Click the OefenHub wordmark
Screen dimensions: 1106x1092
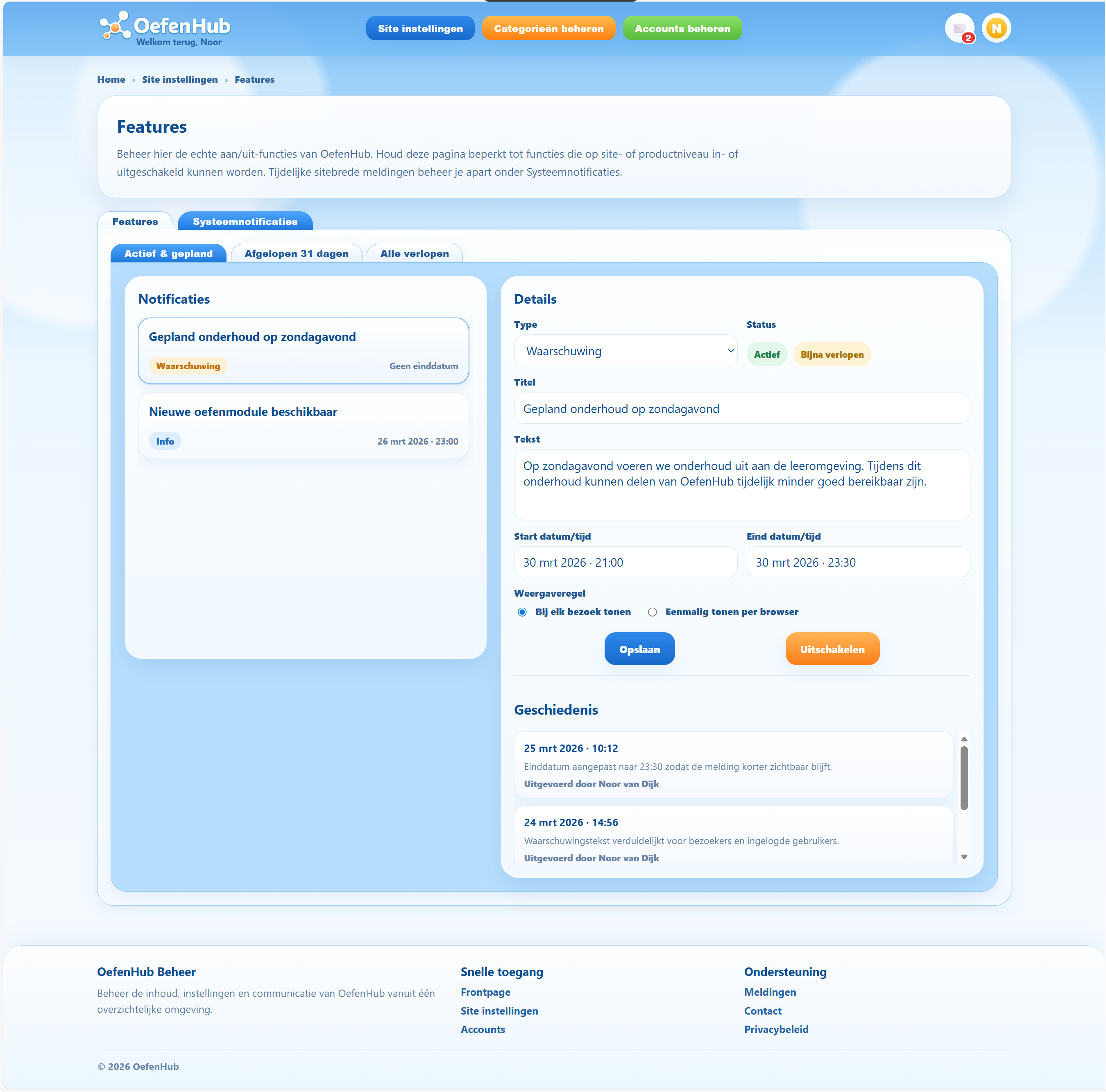coord(182,25)
